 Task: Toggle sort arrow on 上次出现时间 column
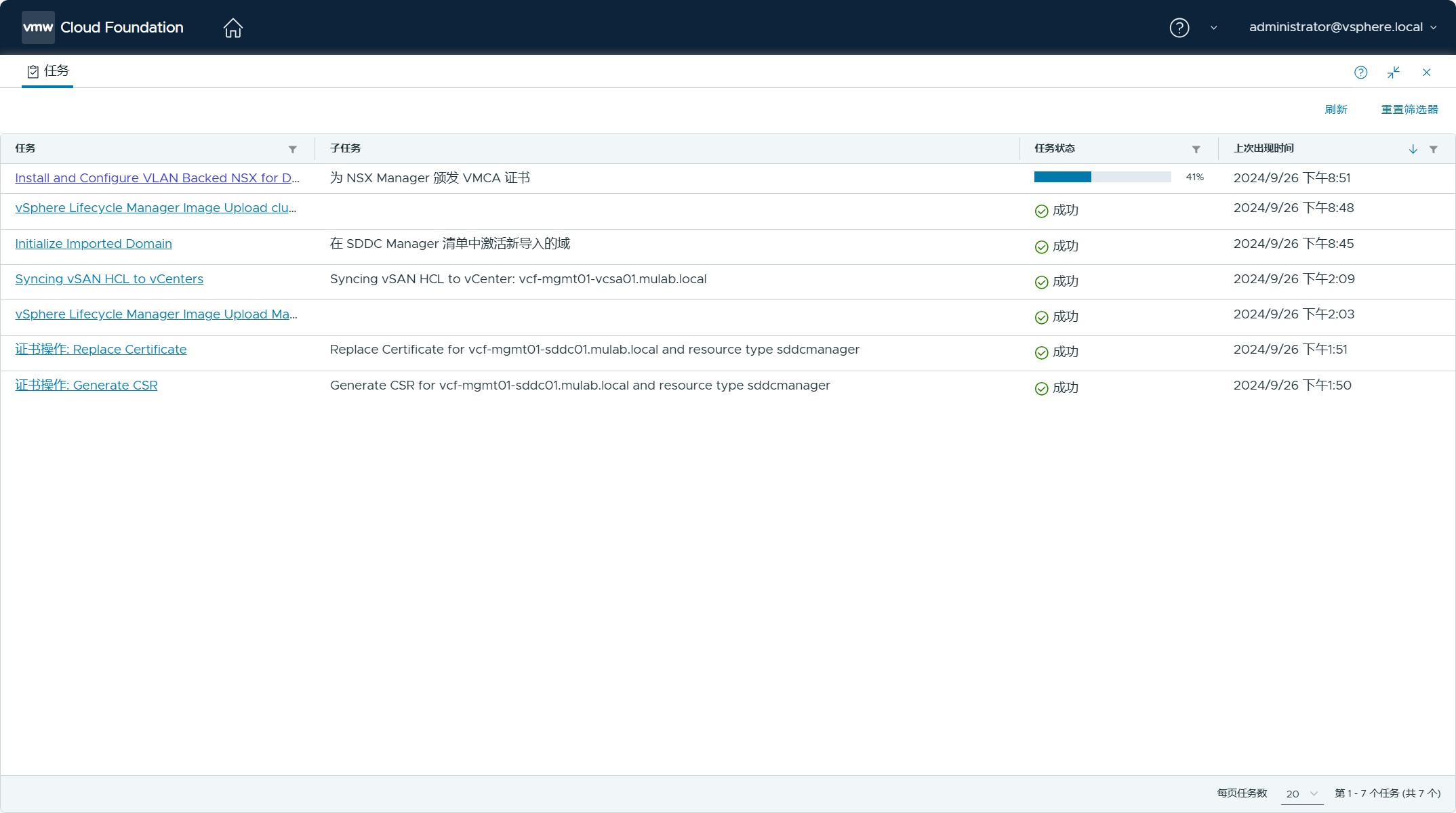point(1413,149)
